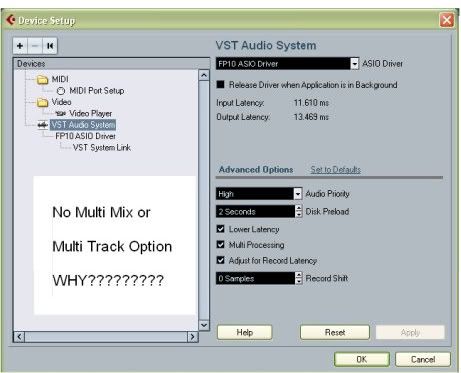This screenshot has width=461, height=373.
Task: Click the remove device minus icon
Action: [35, 46]
